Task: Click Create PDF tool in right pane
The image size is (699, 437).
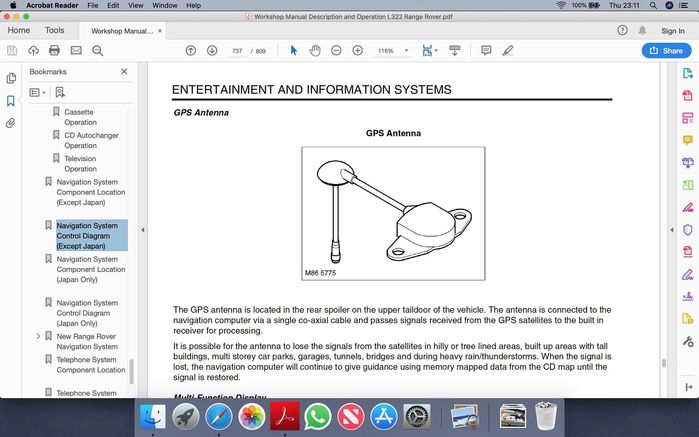Action: [687, 95]
